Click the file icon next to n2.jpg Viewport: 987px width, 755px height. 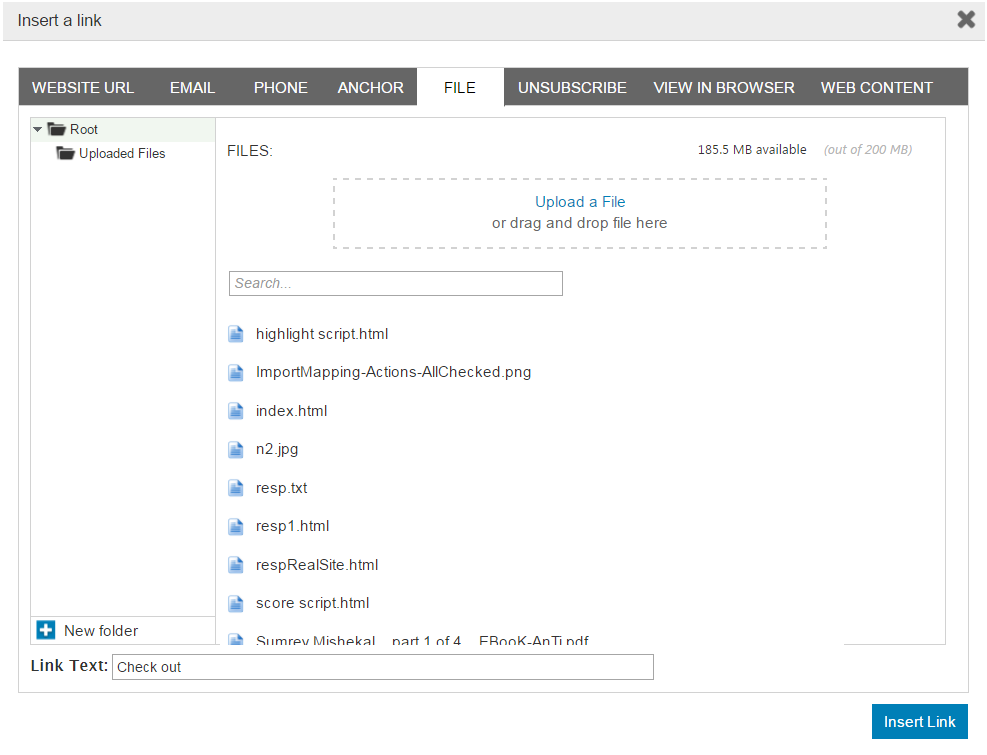236,450
